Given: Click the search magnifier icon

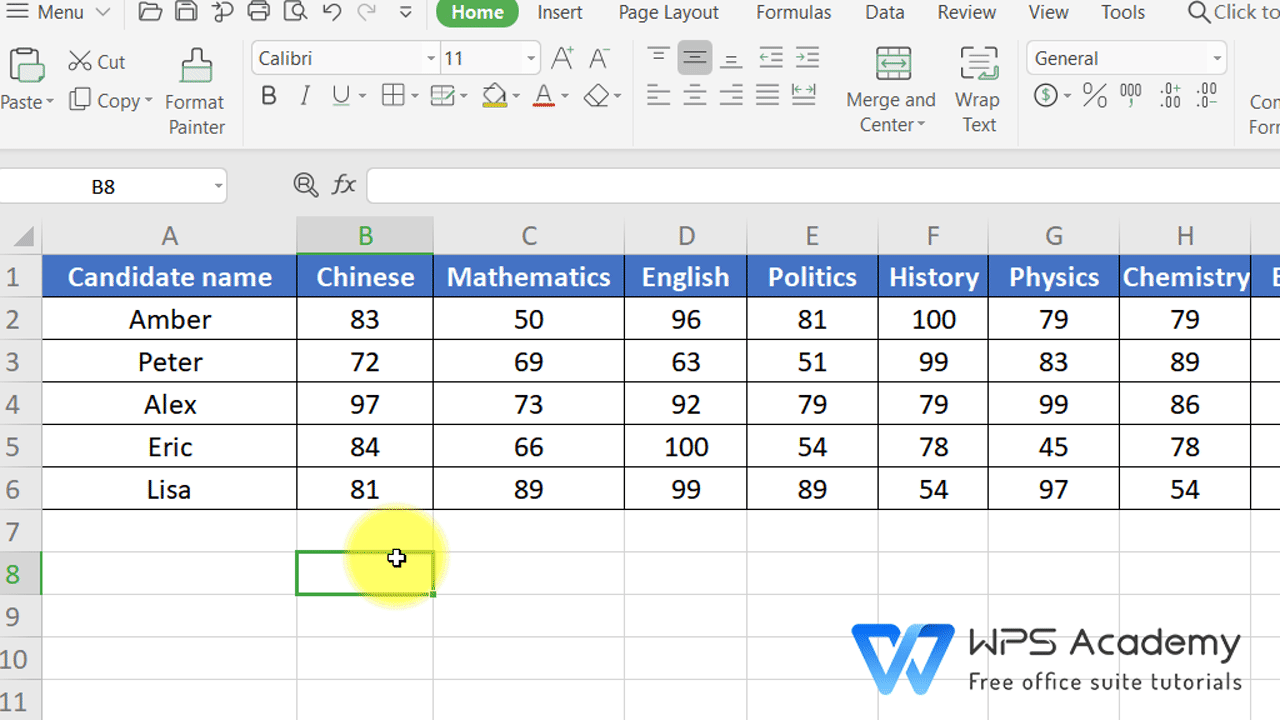Looking at the screenshot, I should [x=1198, y=13].
